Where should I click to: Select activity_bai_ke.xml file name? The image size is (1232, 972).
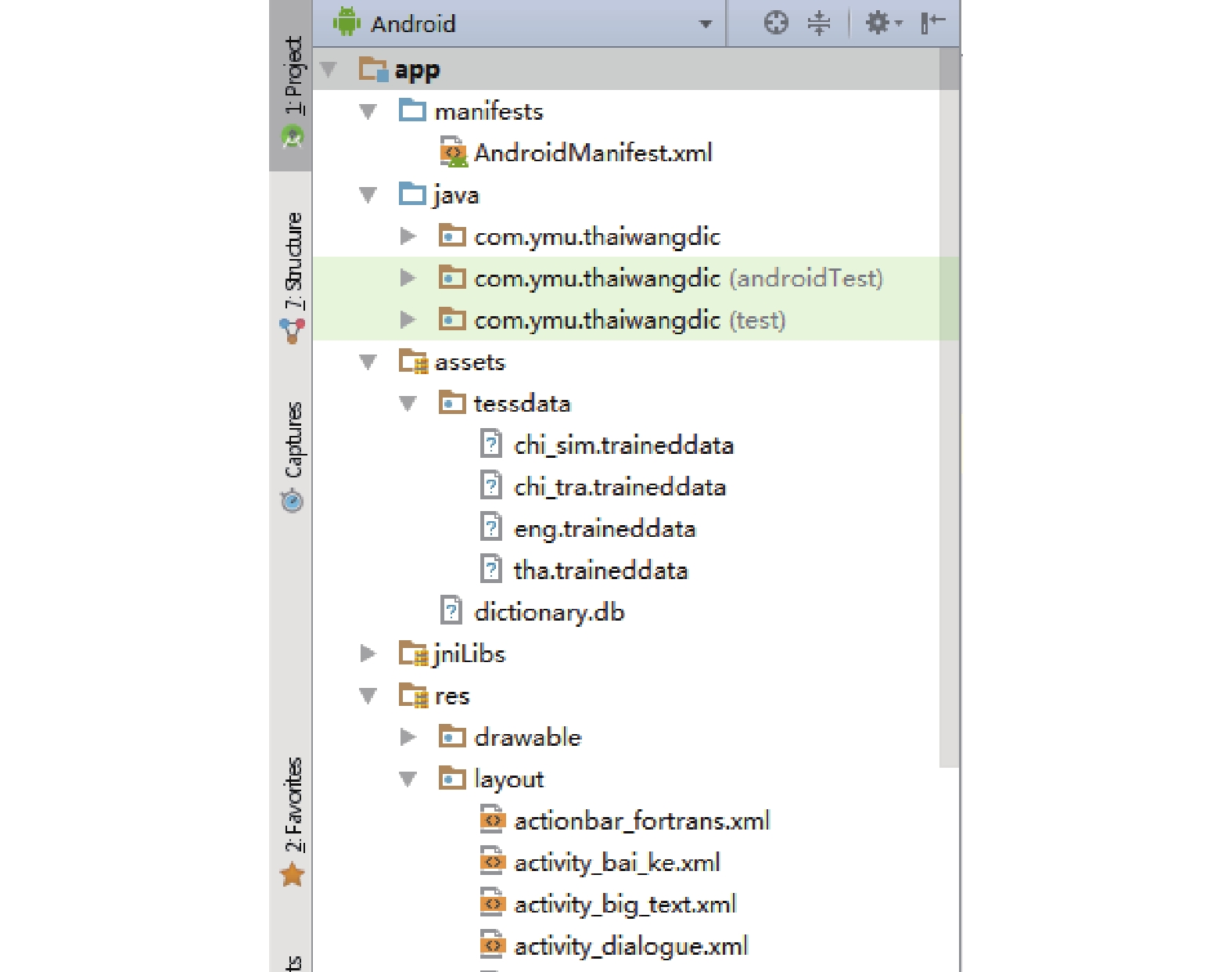click(x=617, y=862)
